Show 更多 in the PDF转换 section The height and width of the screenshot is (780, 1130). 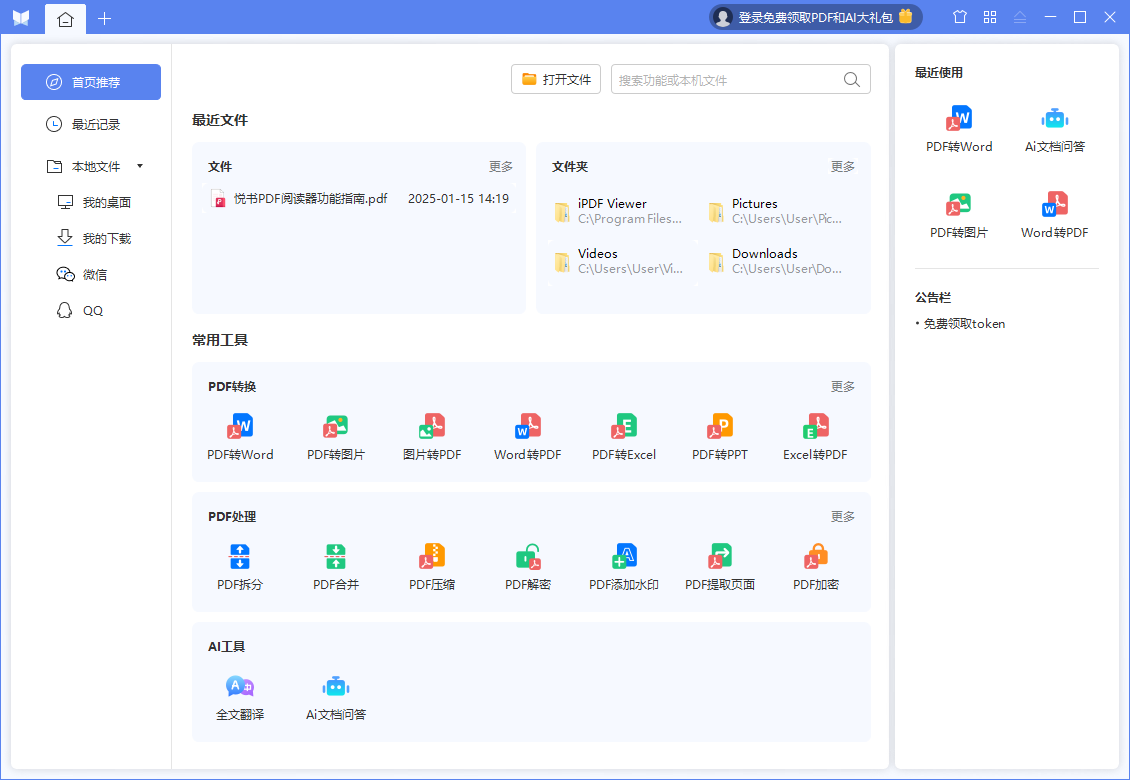pyautogui.click(x=843, y=387)
